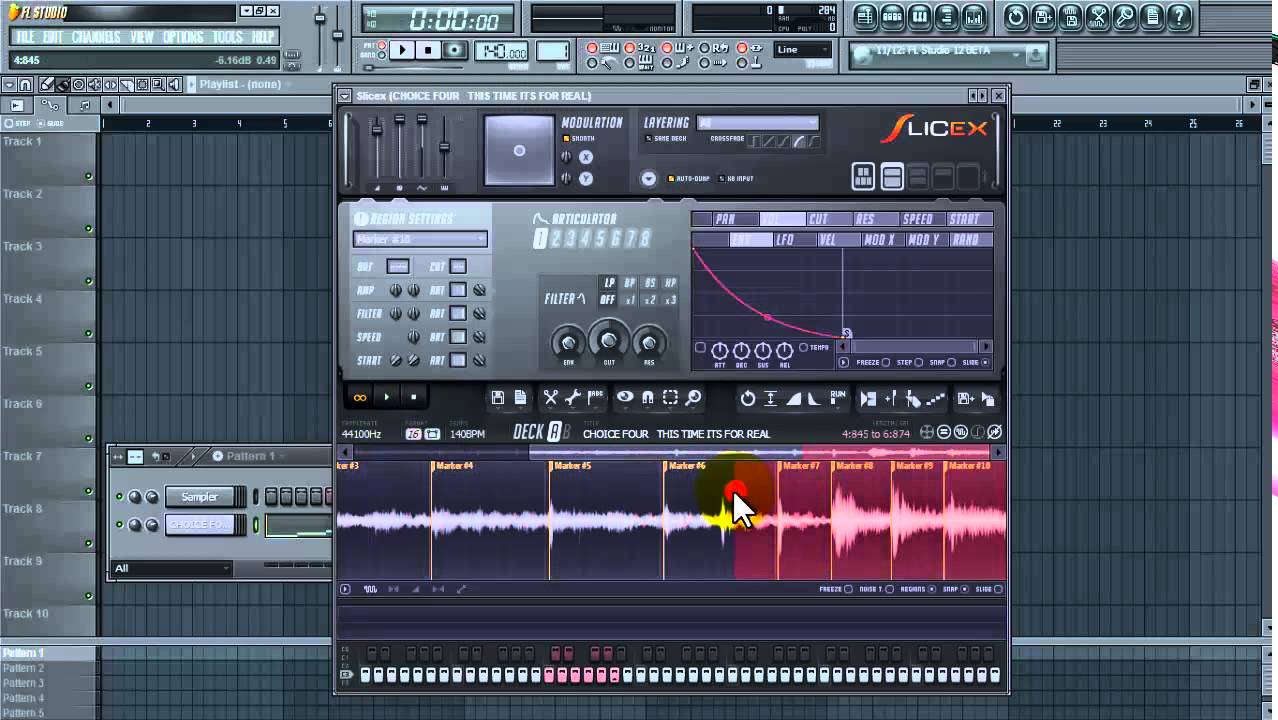The height and width of the screenshot is (720, 1278).
Task: Adjust the CUT filter knob
Action: click(x=608, y=340)
